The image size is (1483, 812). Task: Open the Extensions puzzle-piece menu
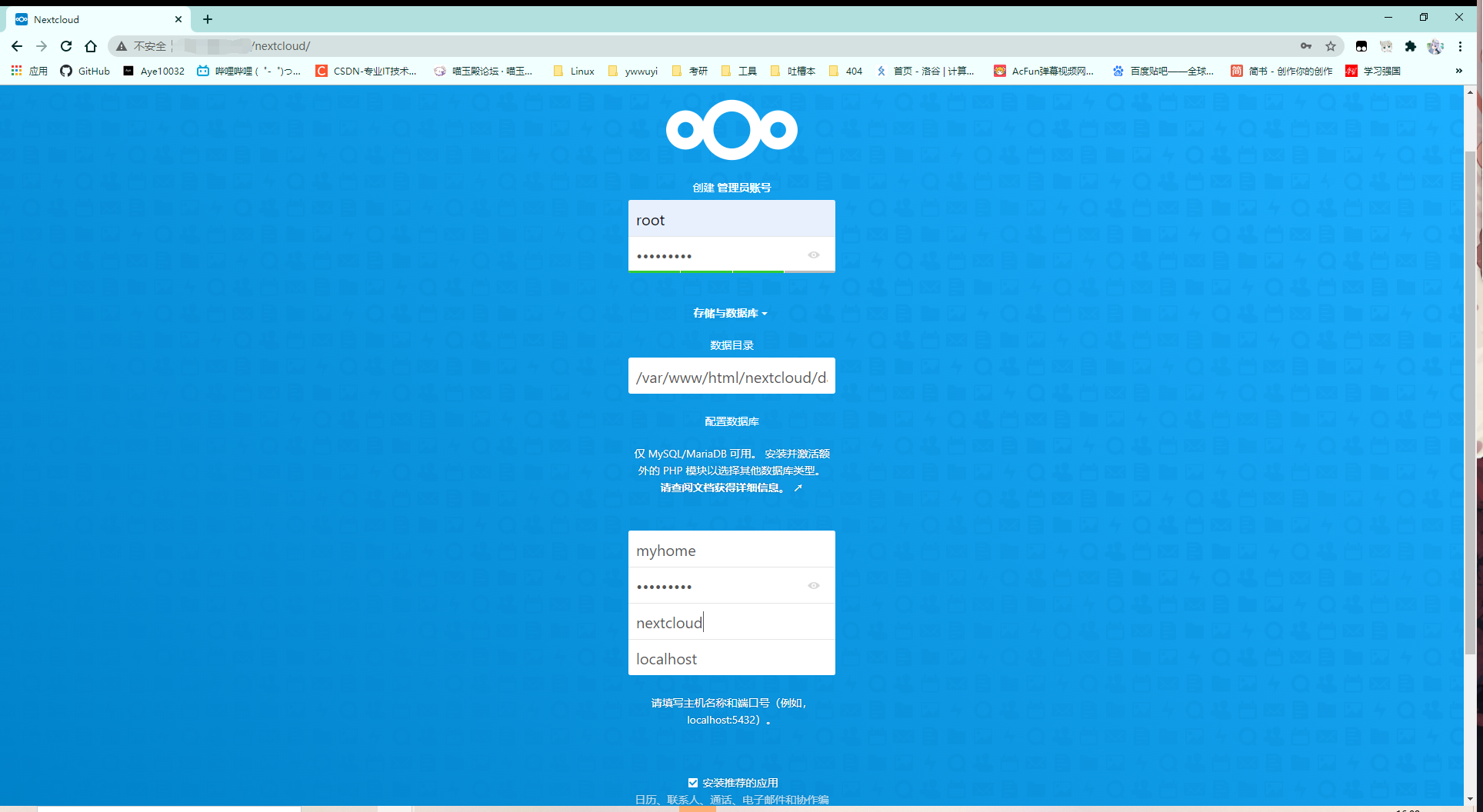click(x=1411, y=46)
